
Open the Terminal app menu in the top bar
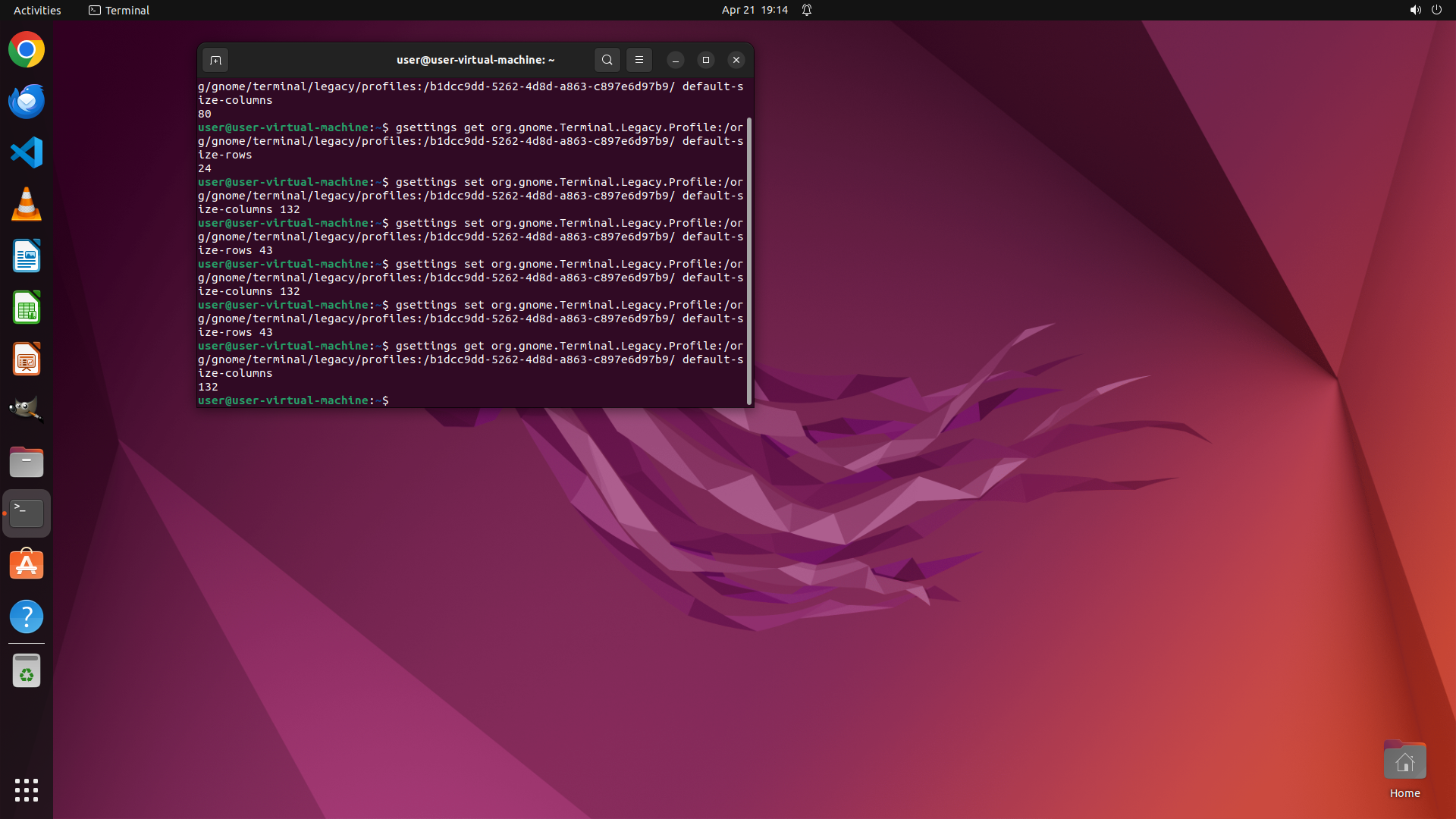[119, 10]
